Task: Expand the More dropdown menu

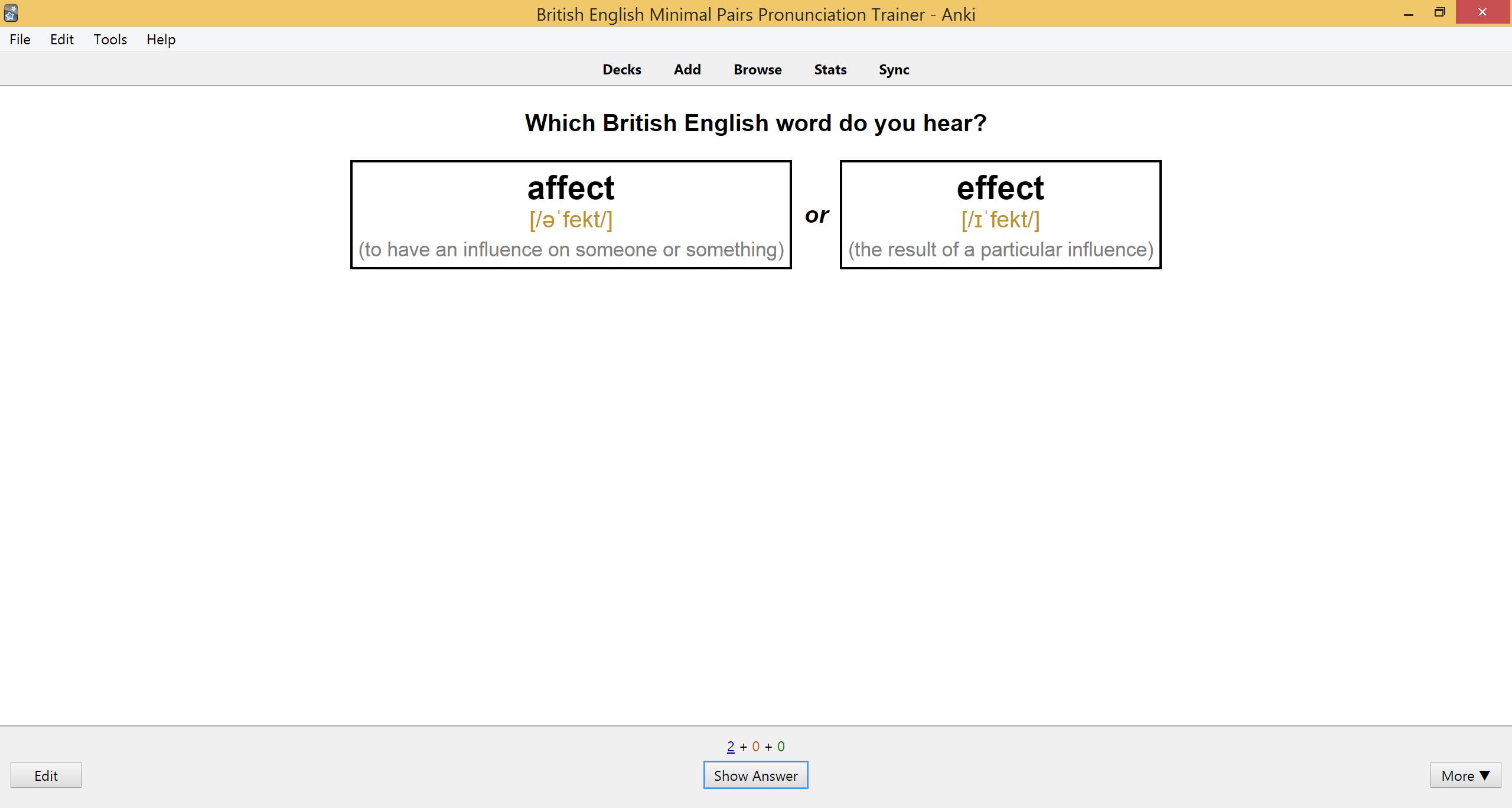Action: 1465,776
